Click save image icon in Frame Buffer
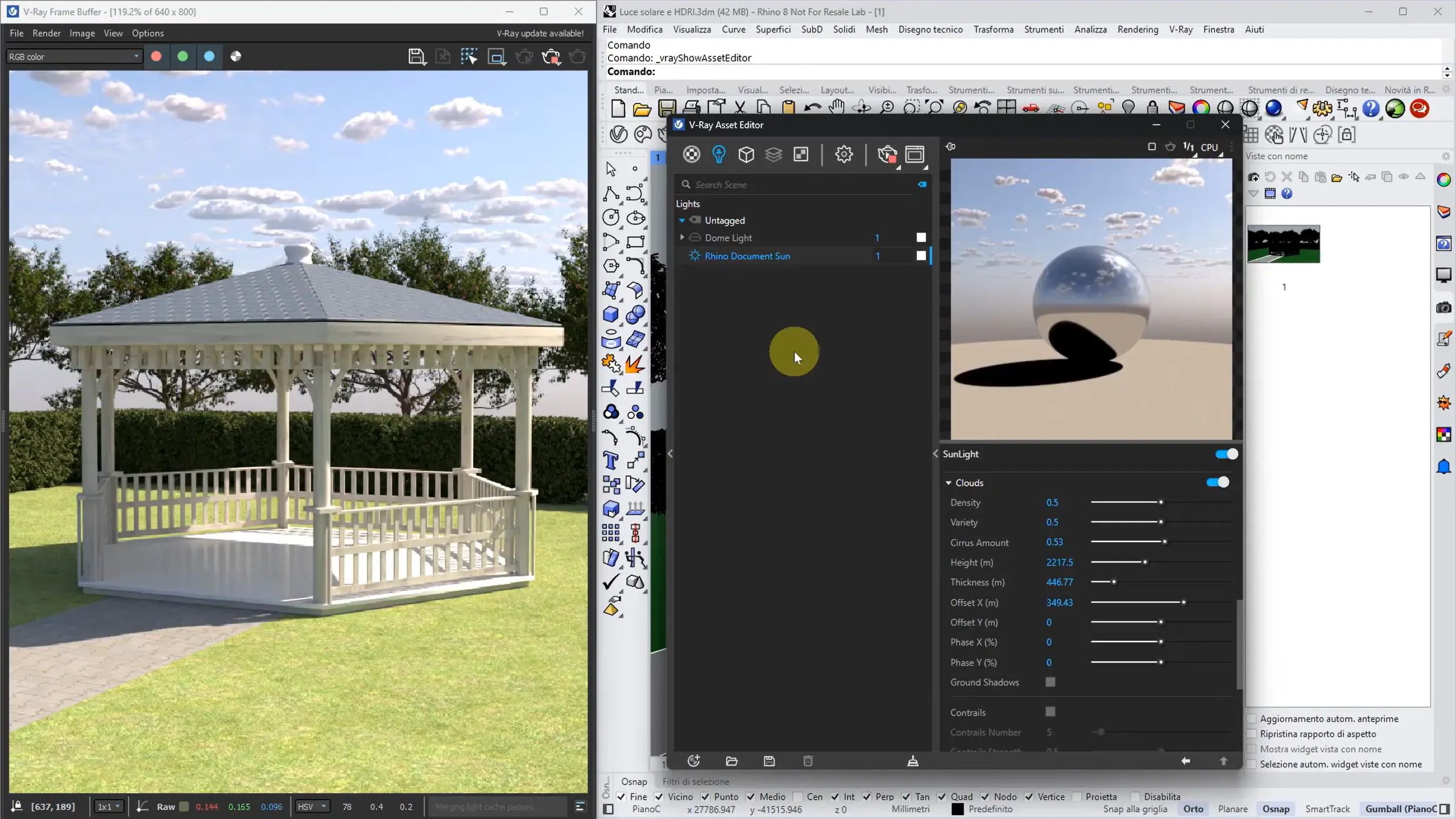This screenshot has width=1456, height=819. [417, 56]
